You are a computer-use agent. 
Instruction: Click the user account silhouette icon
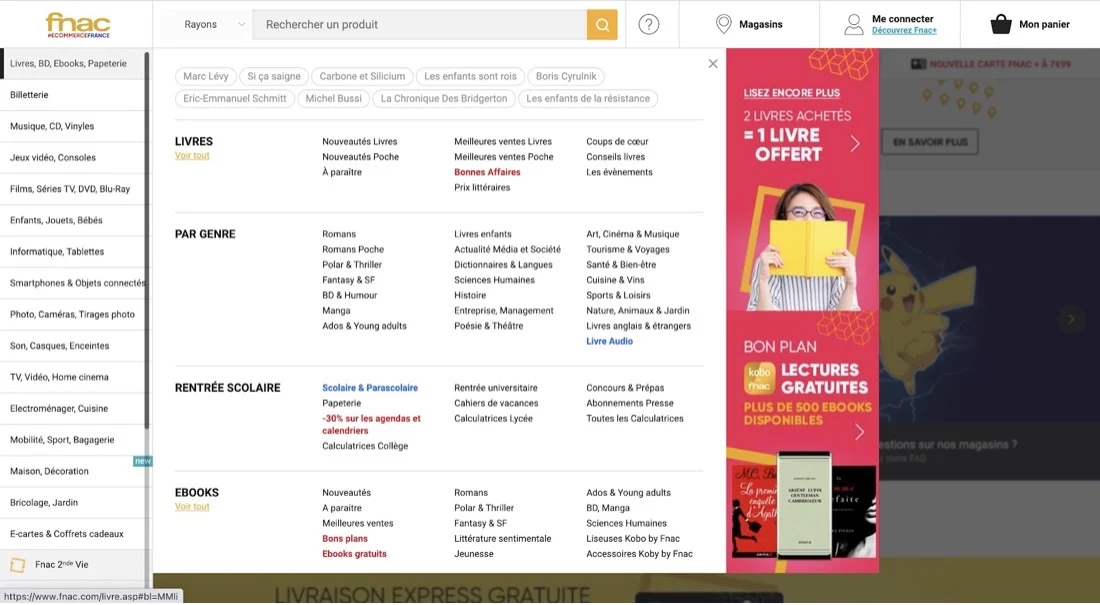point(854,25)
